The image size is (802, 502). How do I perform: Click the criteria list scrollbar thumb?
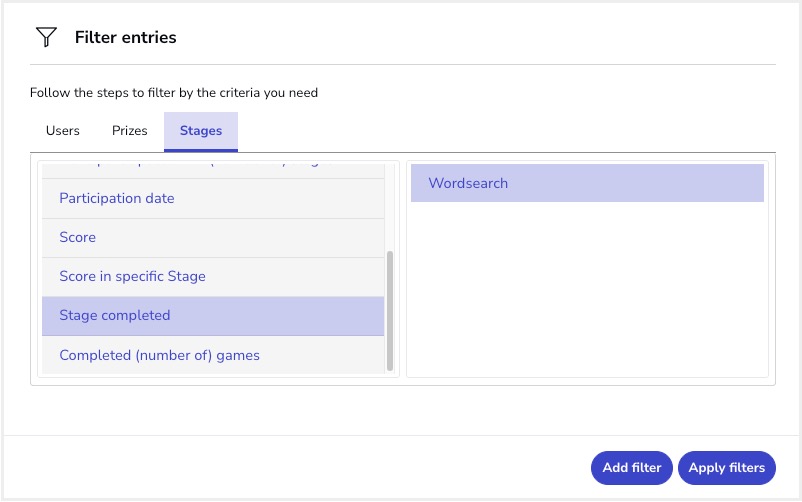tap(390, 310)
